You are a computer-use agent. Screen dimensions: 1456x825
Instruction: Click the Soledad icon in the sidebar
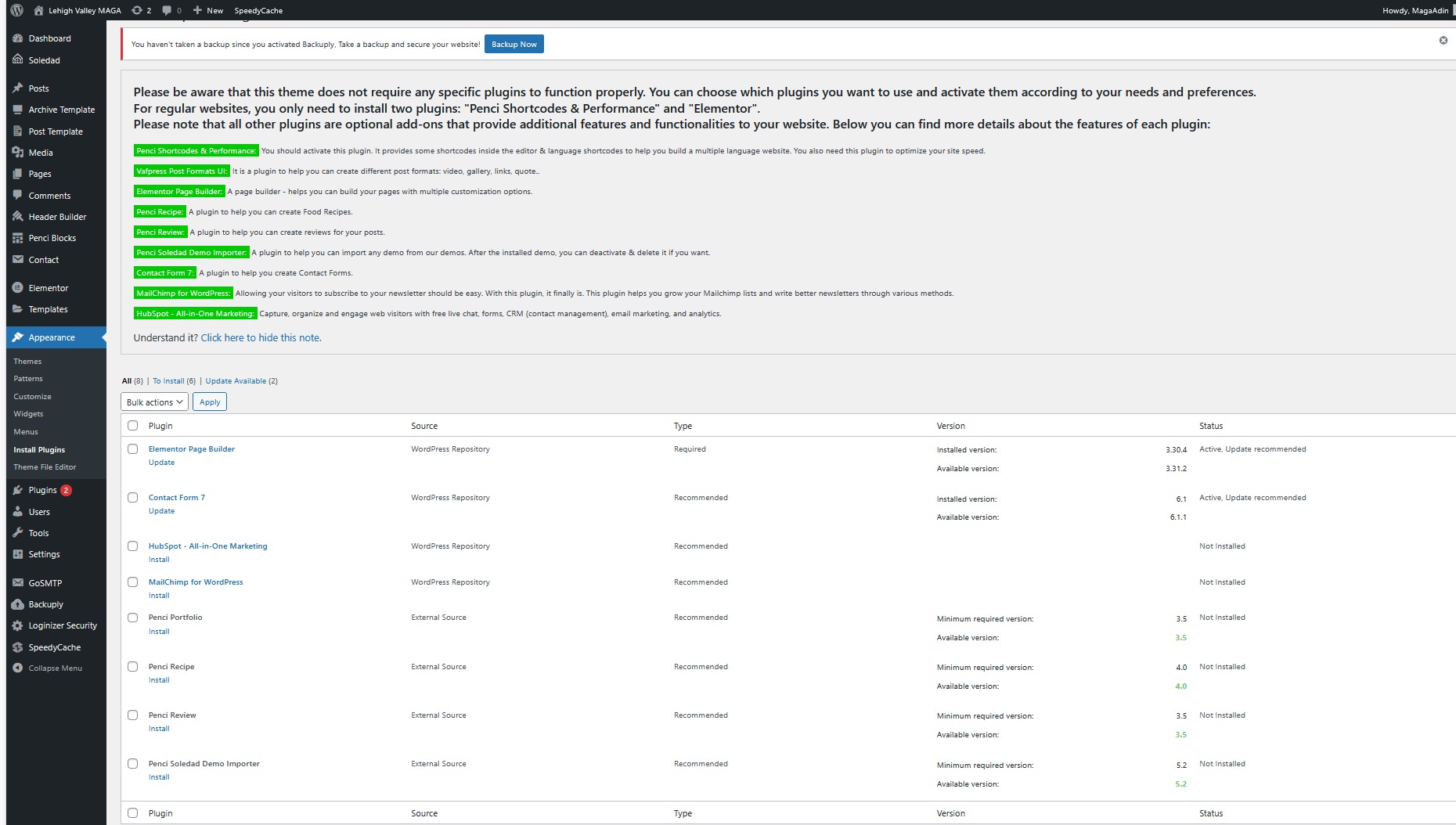pyautogui.click(x=18, y=59)
